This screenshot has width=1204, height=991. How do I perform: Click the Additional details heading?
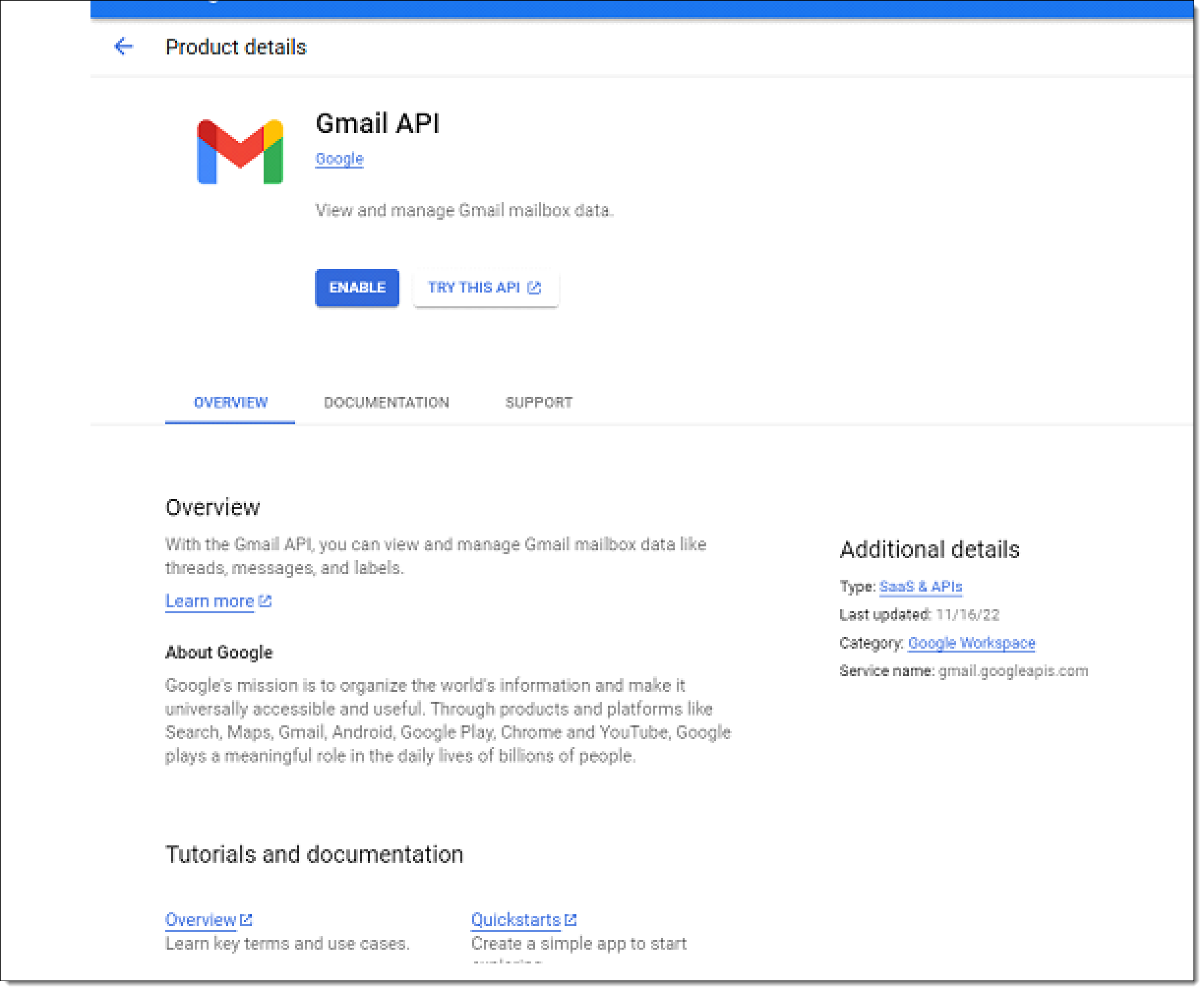(x=929, y=550)
